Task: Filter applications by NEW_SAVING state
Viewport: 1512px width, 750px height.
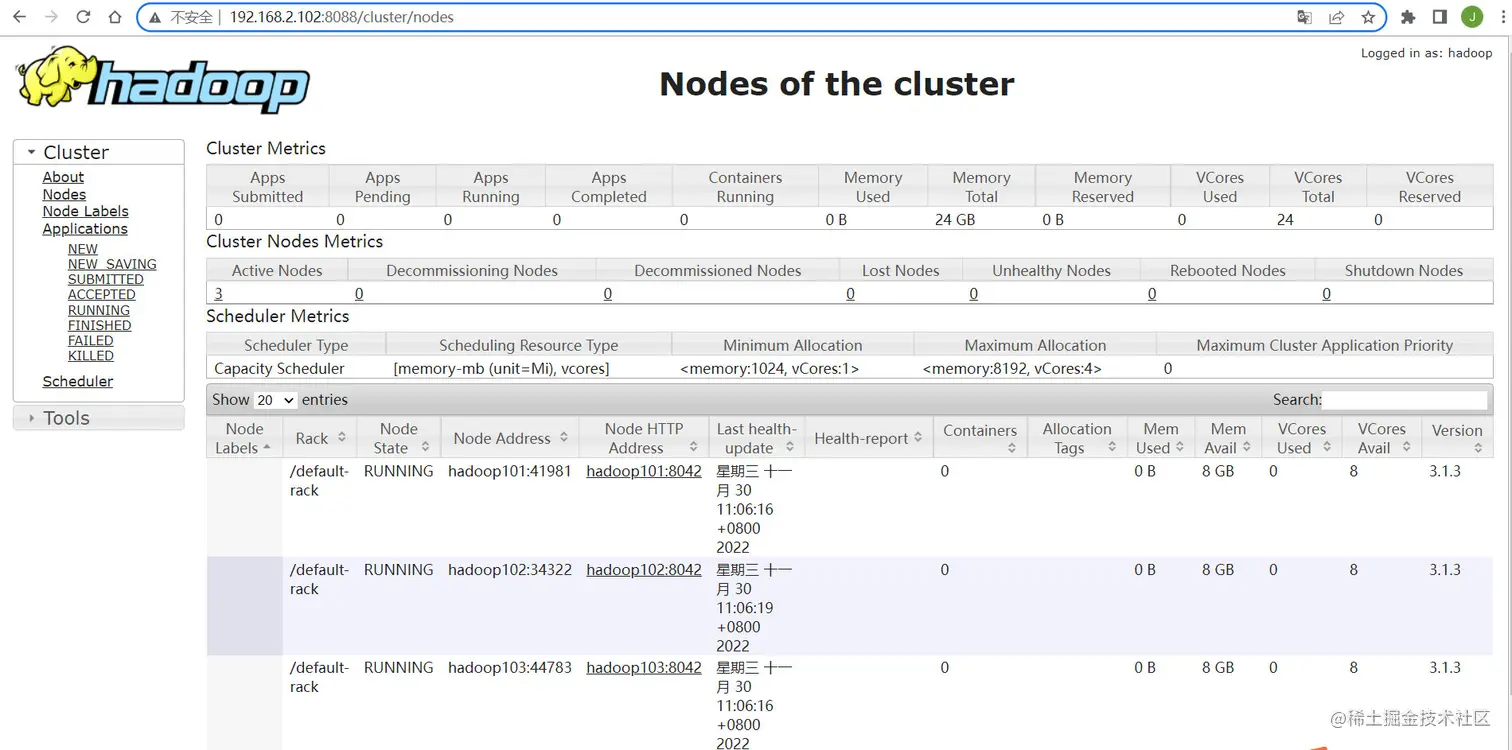Action: coord(112,264)
